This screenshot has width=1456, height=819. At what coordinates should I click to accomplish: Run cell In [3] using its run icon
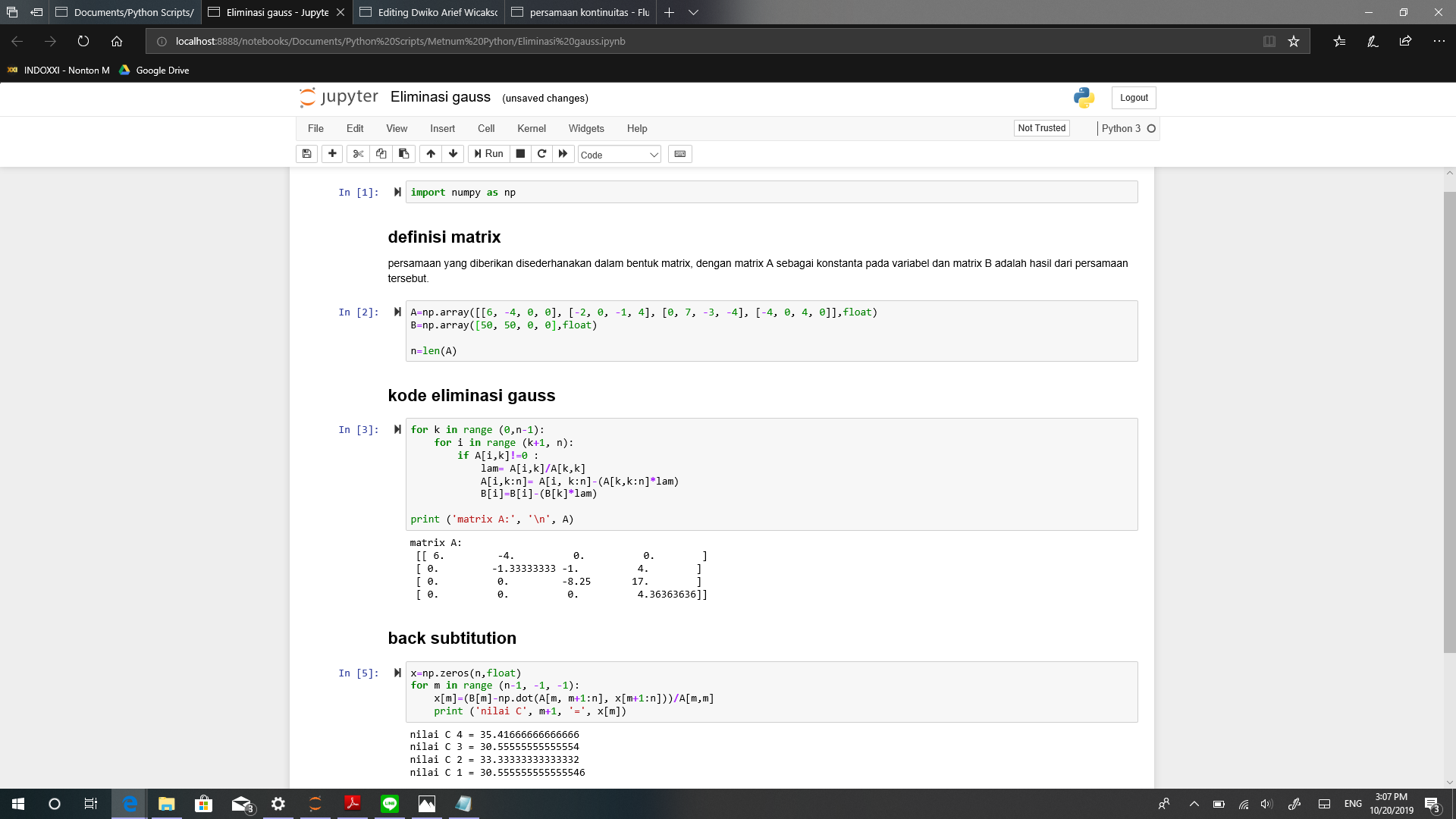397,429
